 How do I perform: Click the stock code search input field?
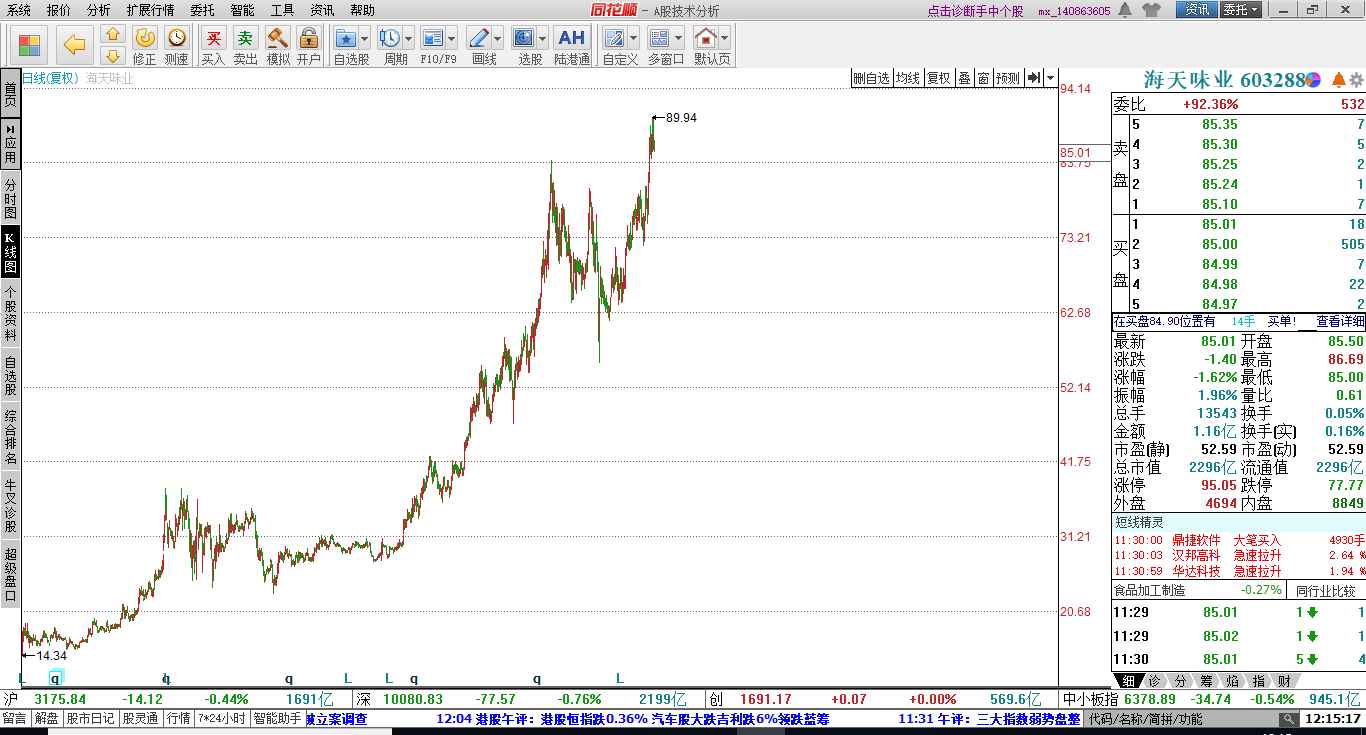tap(1181, 718)
